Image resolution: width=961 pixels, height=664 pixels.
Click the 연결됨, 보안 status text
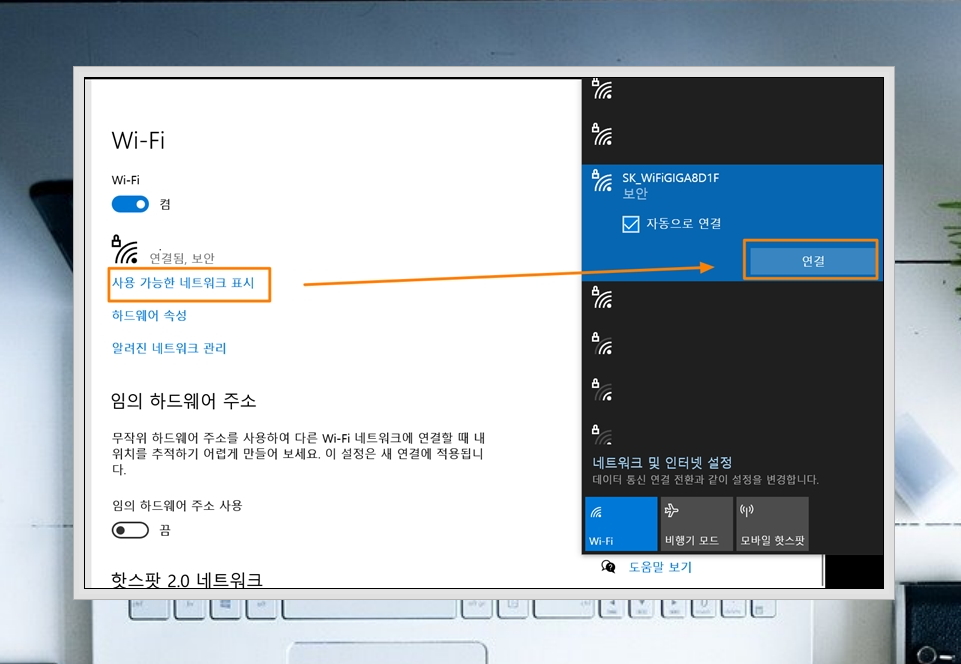[x=182, y=258]
